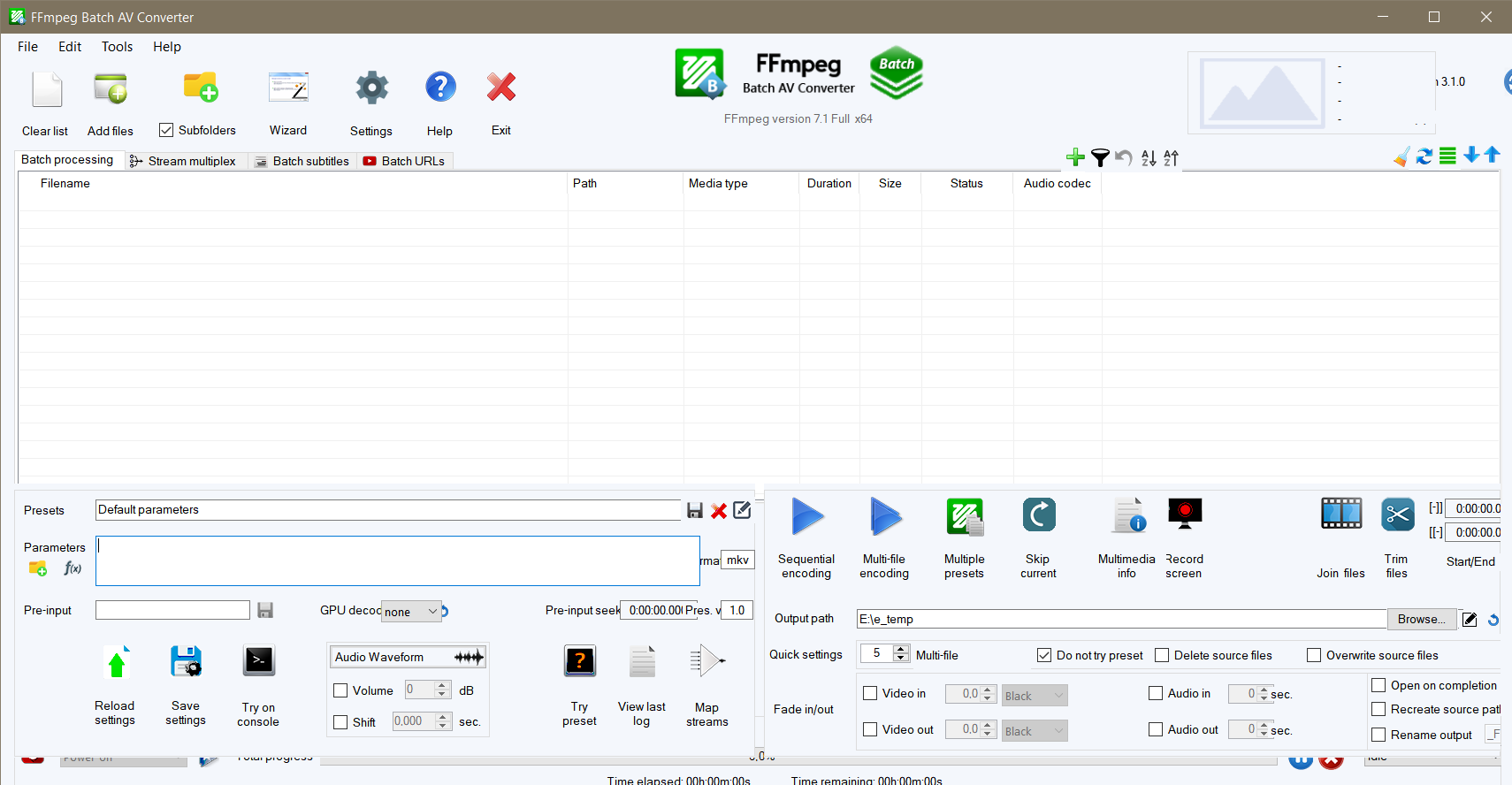The image size is (1512, 785).
Task: Click the Clear list icon
Action: point(46,89)
